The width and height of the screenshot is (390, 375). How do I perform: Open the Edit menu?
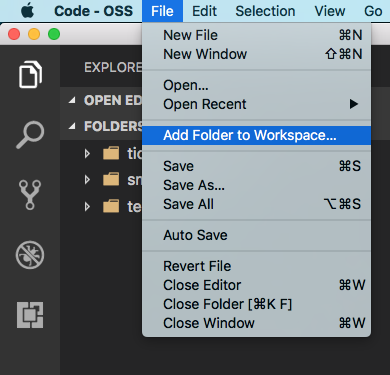205,11
